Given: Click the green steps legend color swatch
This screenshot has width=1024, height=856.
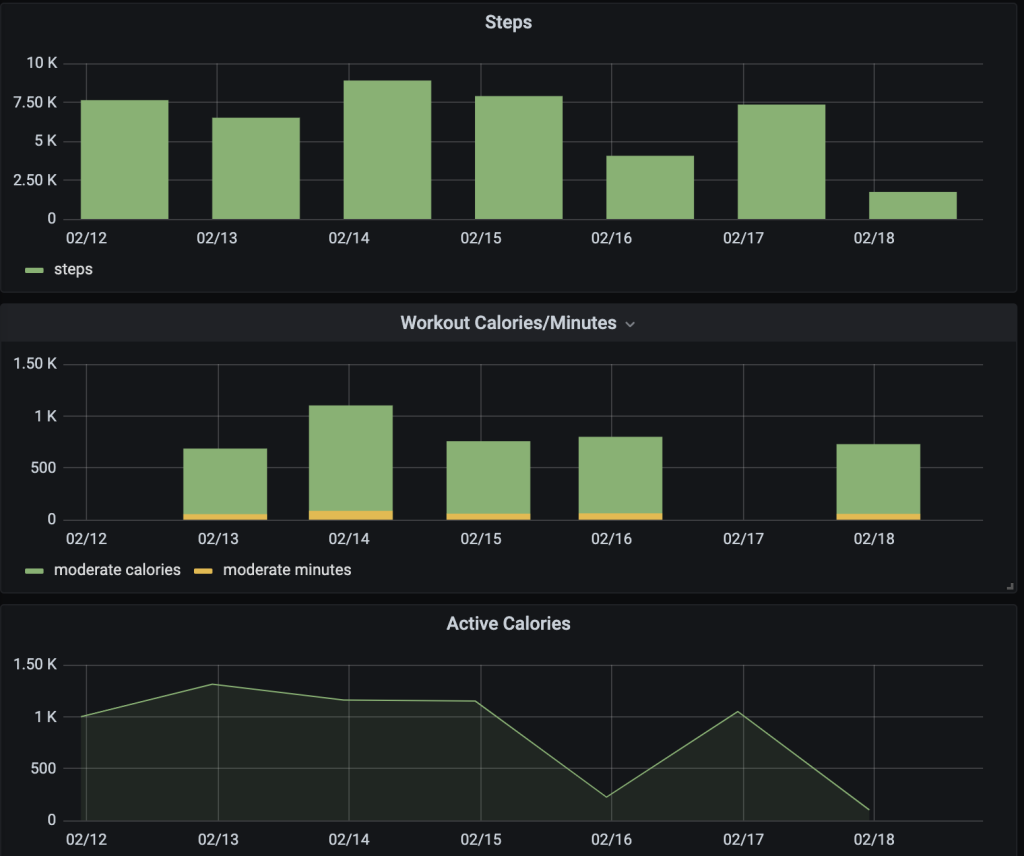Looking at the screenshot, I should tap(34, 270).
